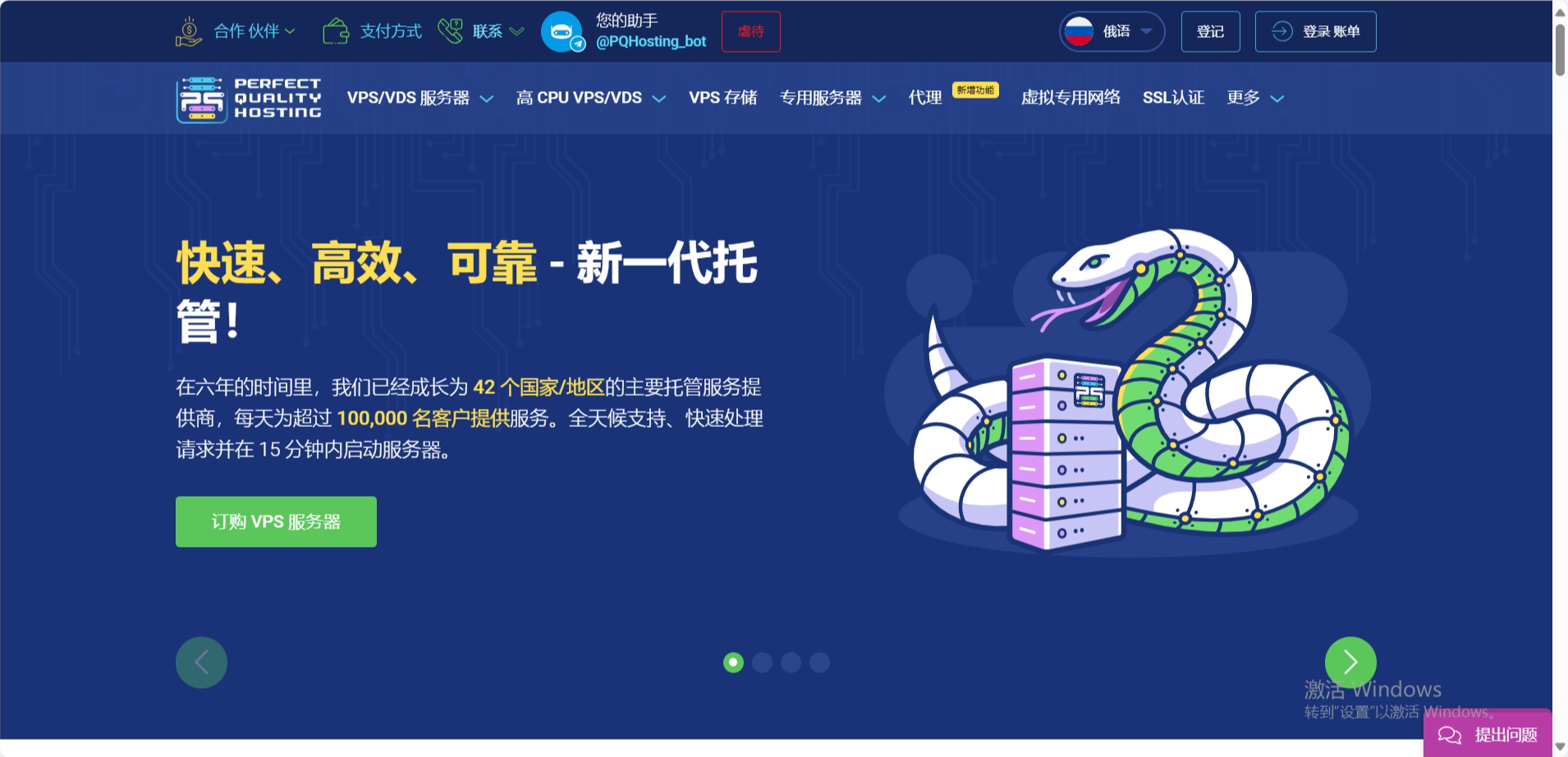Click the red 虐待 button
The width and height of the screenshot is (1568, 757).
[750, 31]
